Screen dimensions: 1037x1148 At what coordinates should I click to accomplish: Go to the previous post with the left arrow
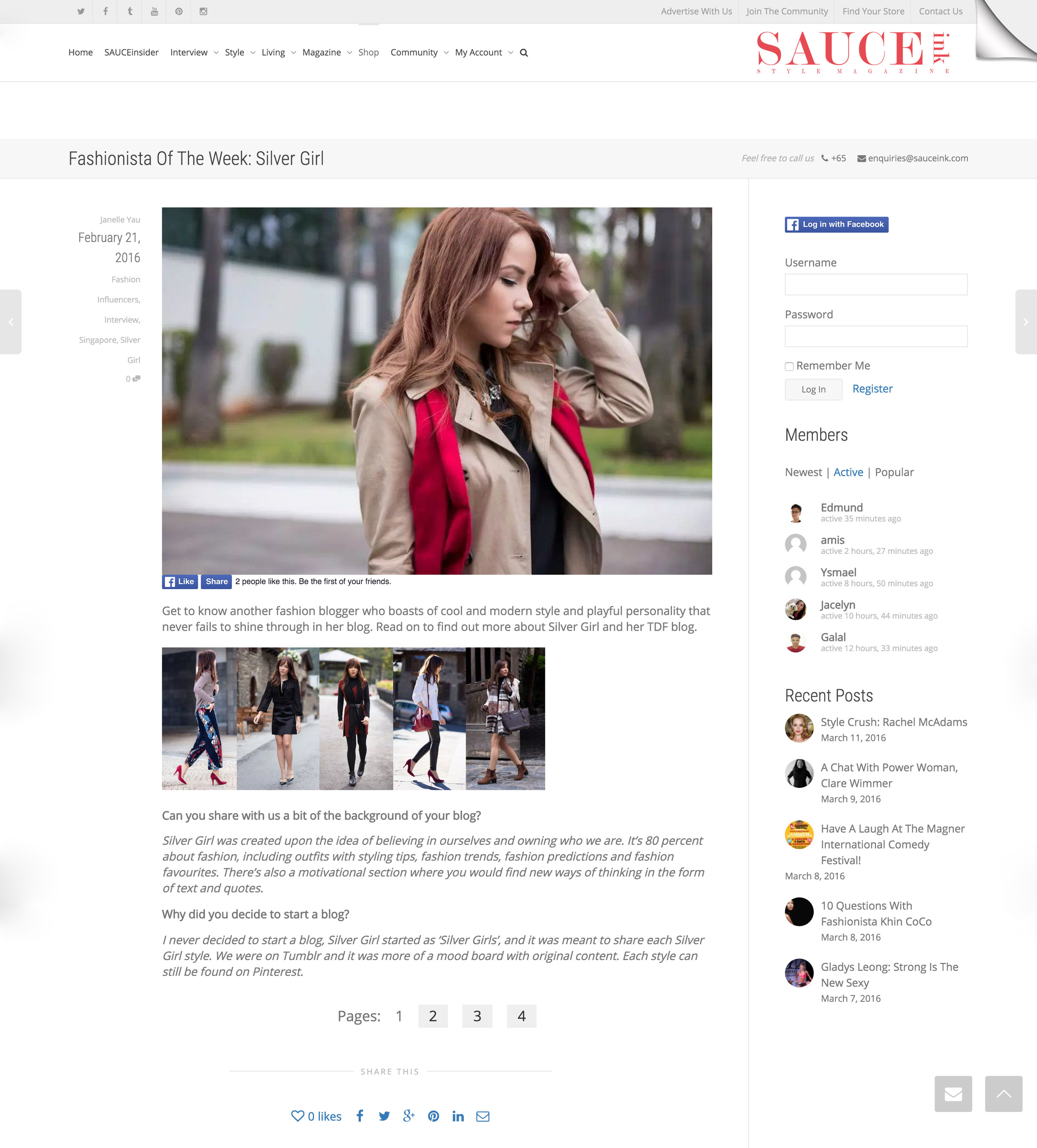click(10, 322)
